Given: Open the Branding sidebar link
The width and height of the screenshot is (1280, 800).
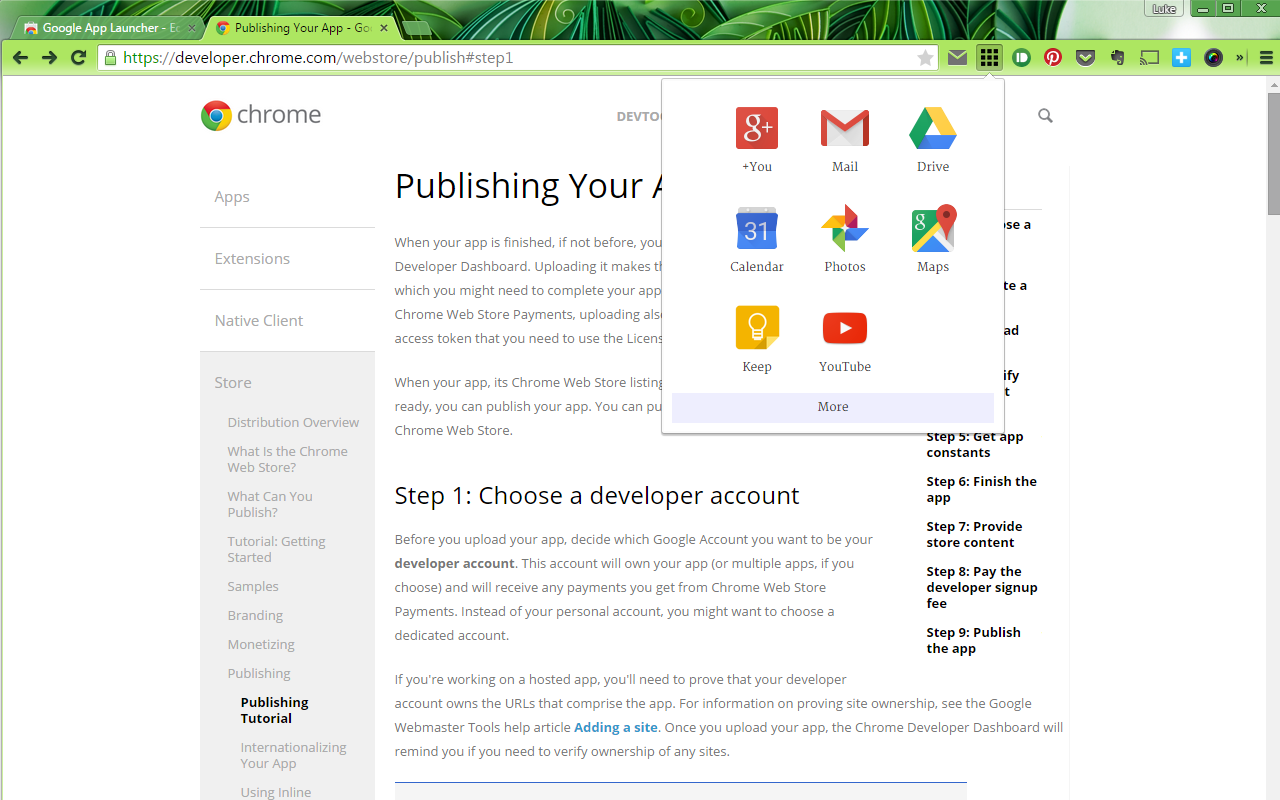Looking at the screenshot, I should pos(255,615).
